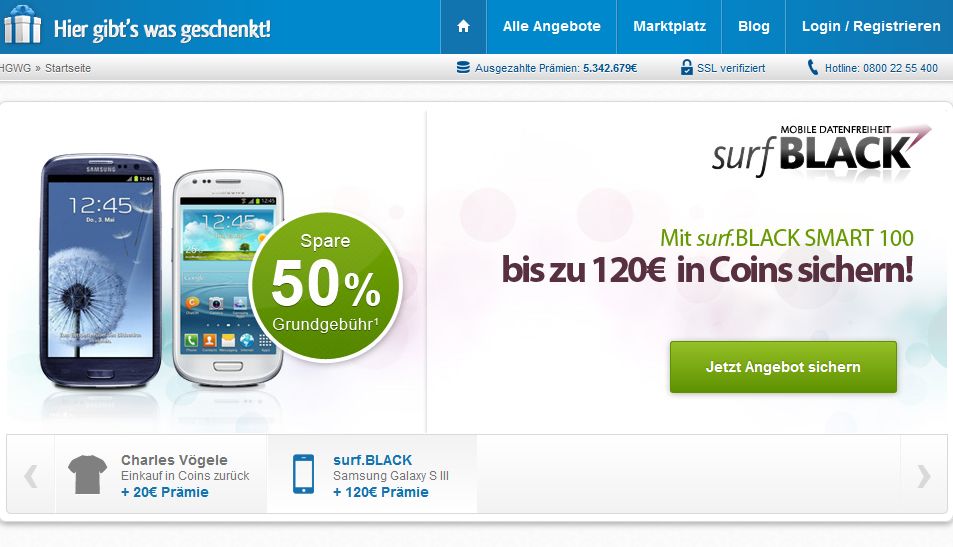The height and width of the screenshot is (547, 953).
Task: Open Login / Registrieren
Action: pyautogui.click(x=870, y=26)
